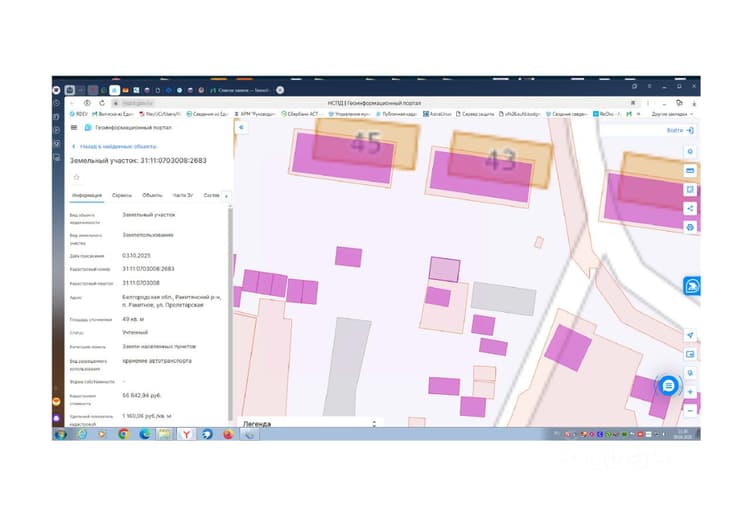Screen dimensions: 750x530
Task: Open Firefox from the taskbar
Action: 228,434
